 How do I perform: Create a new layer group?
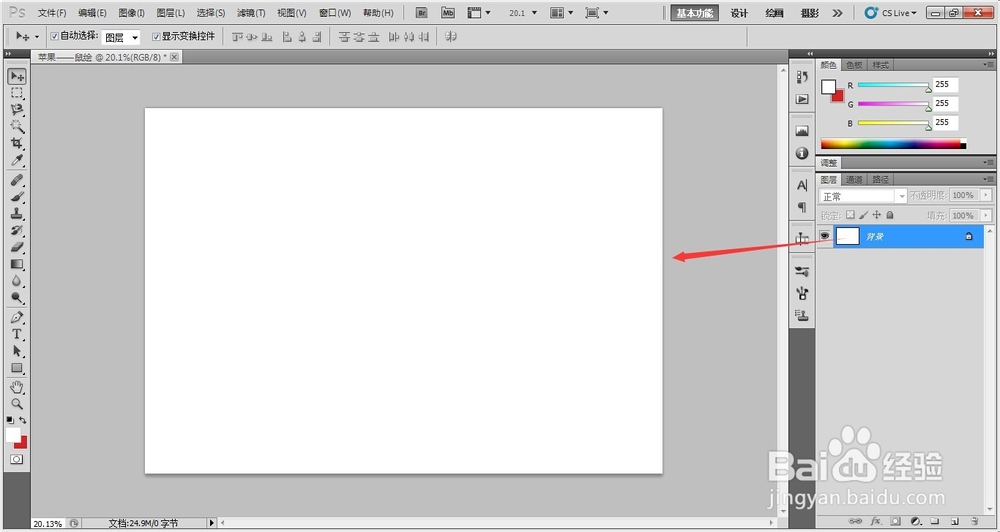pos(935,521)
